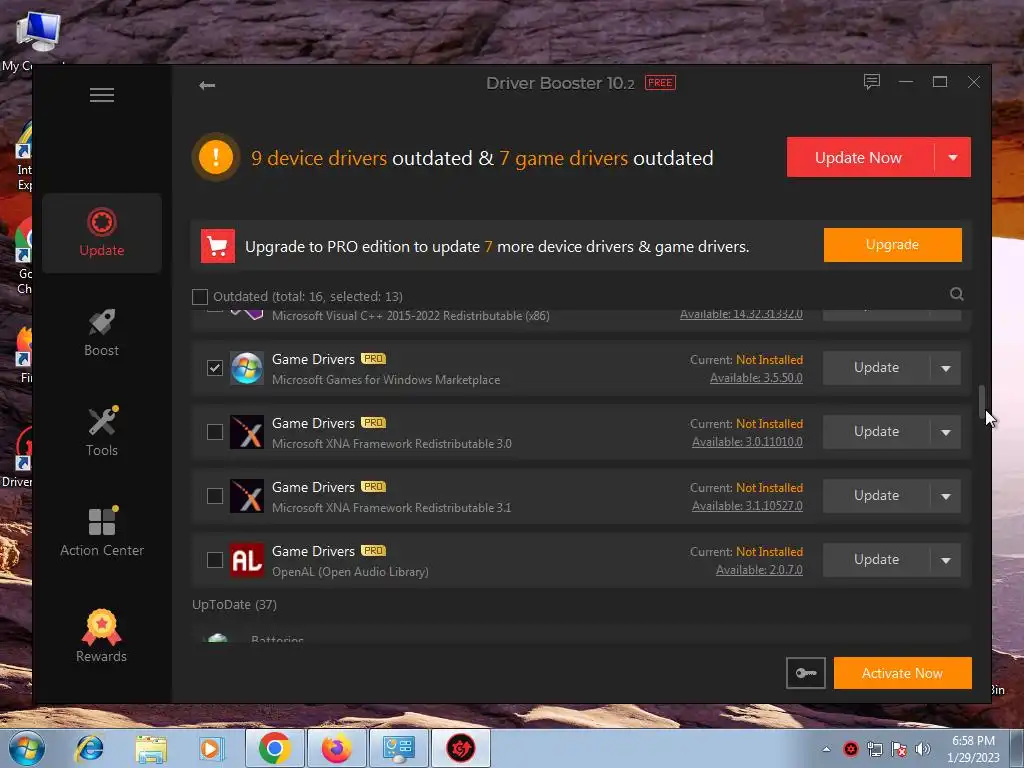
Task: Select the Update sidebar section
Action: (x=102, y=232)
